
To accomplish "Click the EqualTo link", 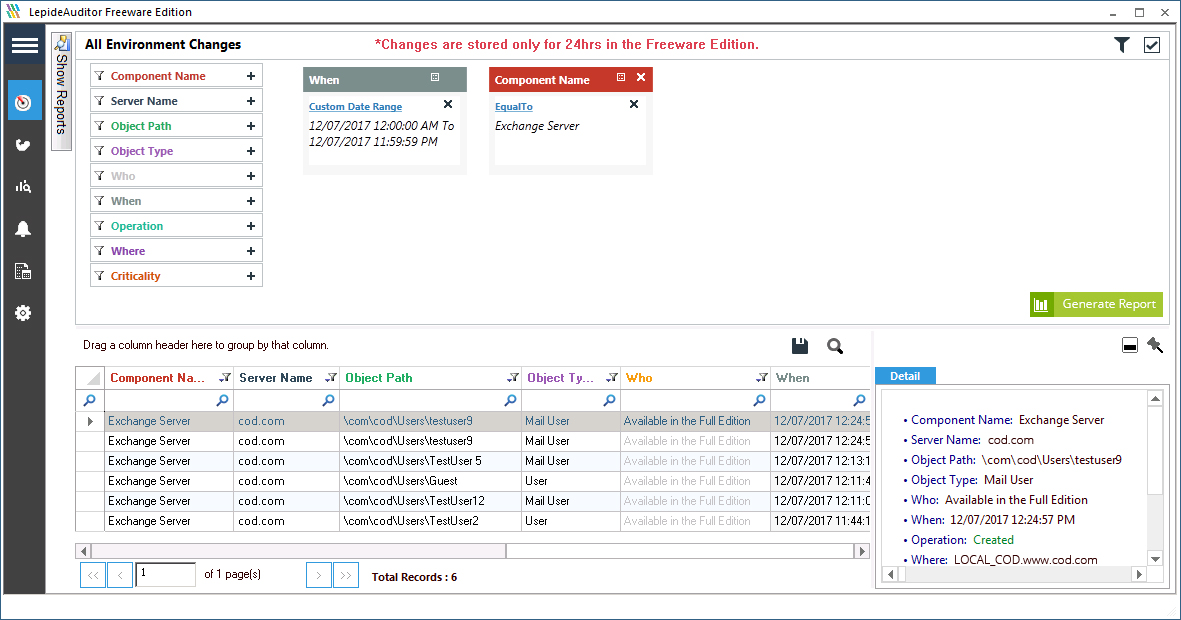I will [x=514, y=107].
